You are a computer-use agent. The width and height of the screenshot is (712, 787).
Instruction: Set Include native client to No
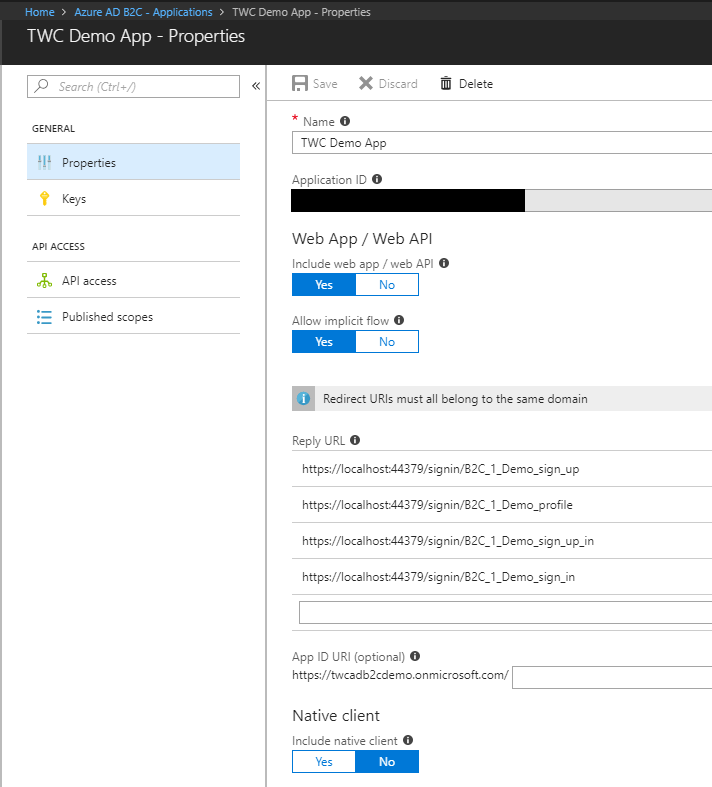(x=387, y=761)
